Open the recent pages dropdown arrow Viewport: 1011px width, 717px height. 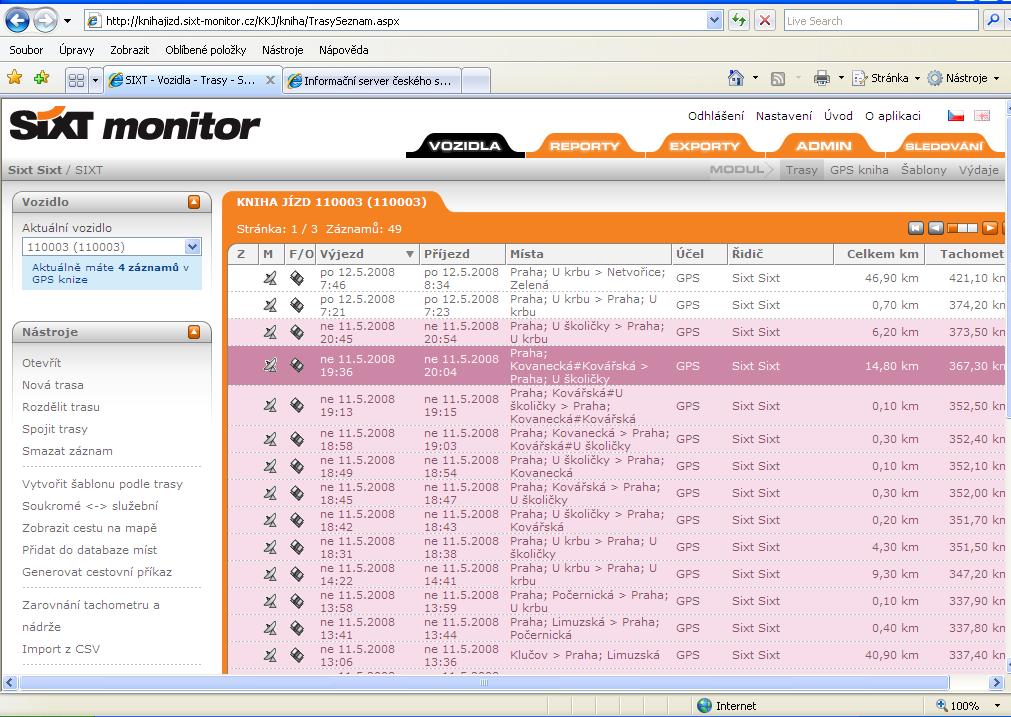tap(67, 21)
